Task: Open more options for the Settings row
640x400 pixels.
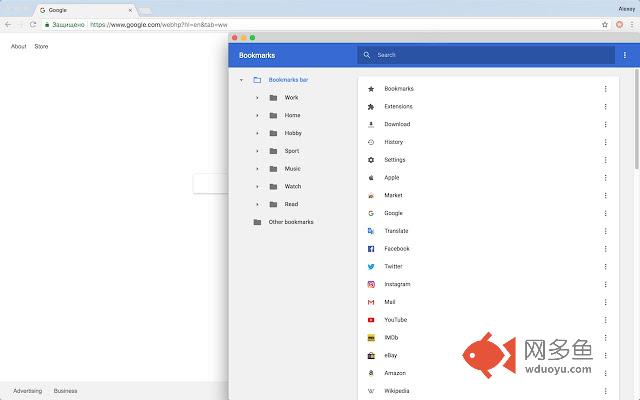Action: 605,160
